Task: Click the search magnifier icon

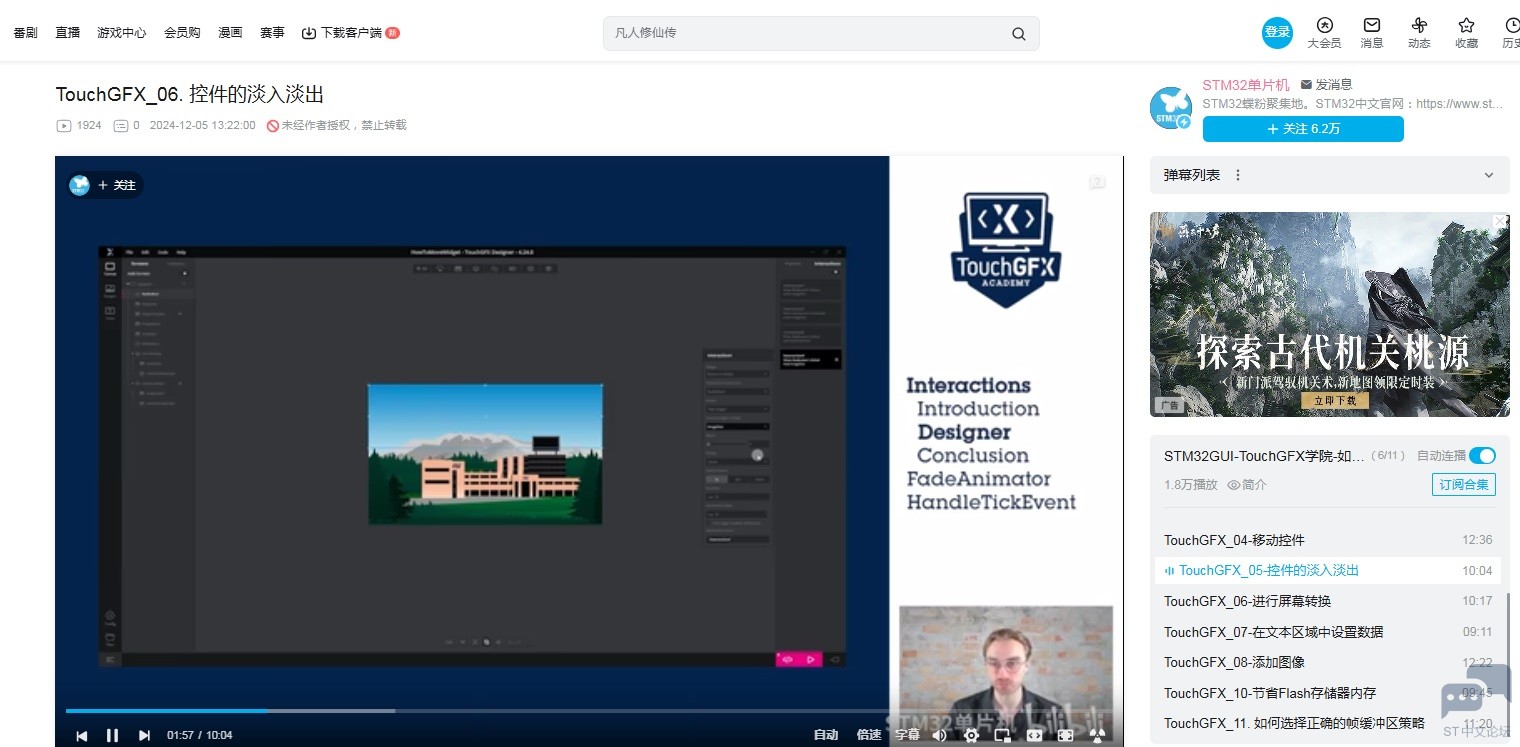Action: click(1018, 33)
